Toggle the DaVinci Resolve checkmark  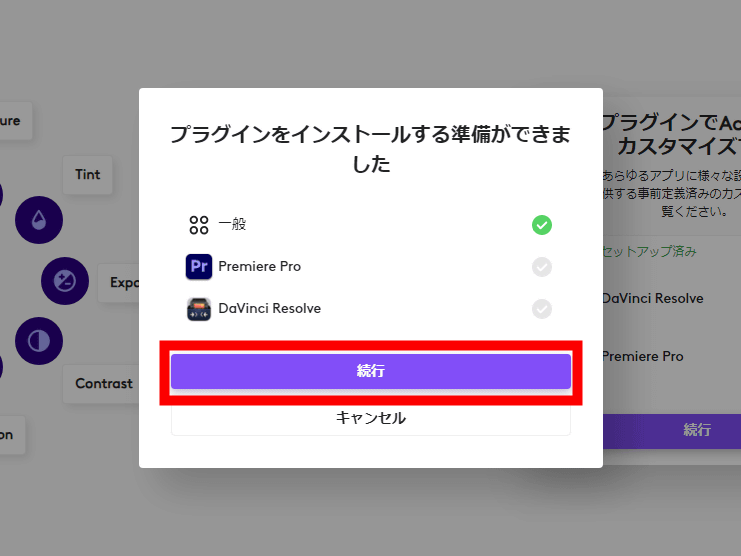(542, 309)
